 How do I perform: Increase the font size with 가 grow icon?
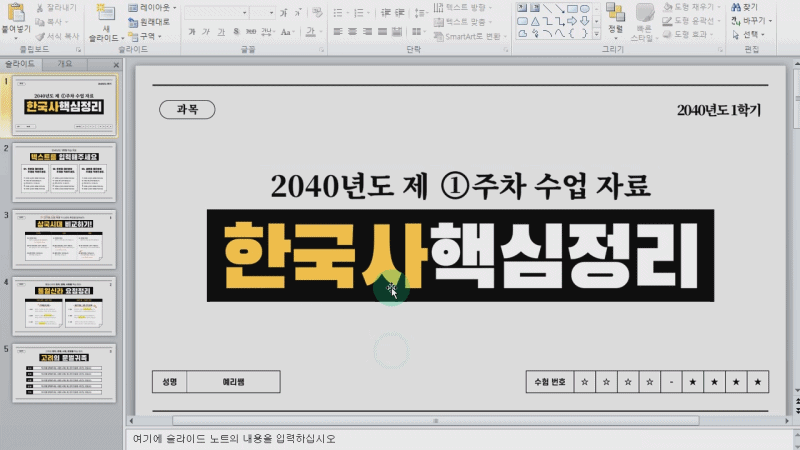coord(284,12)
